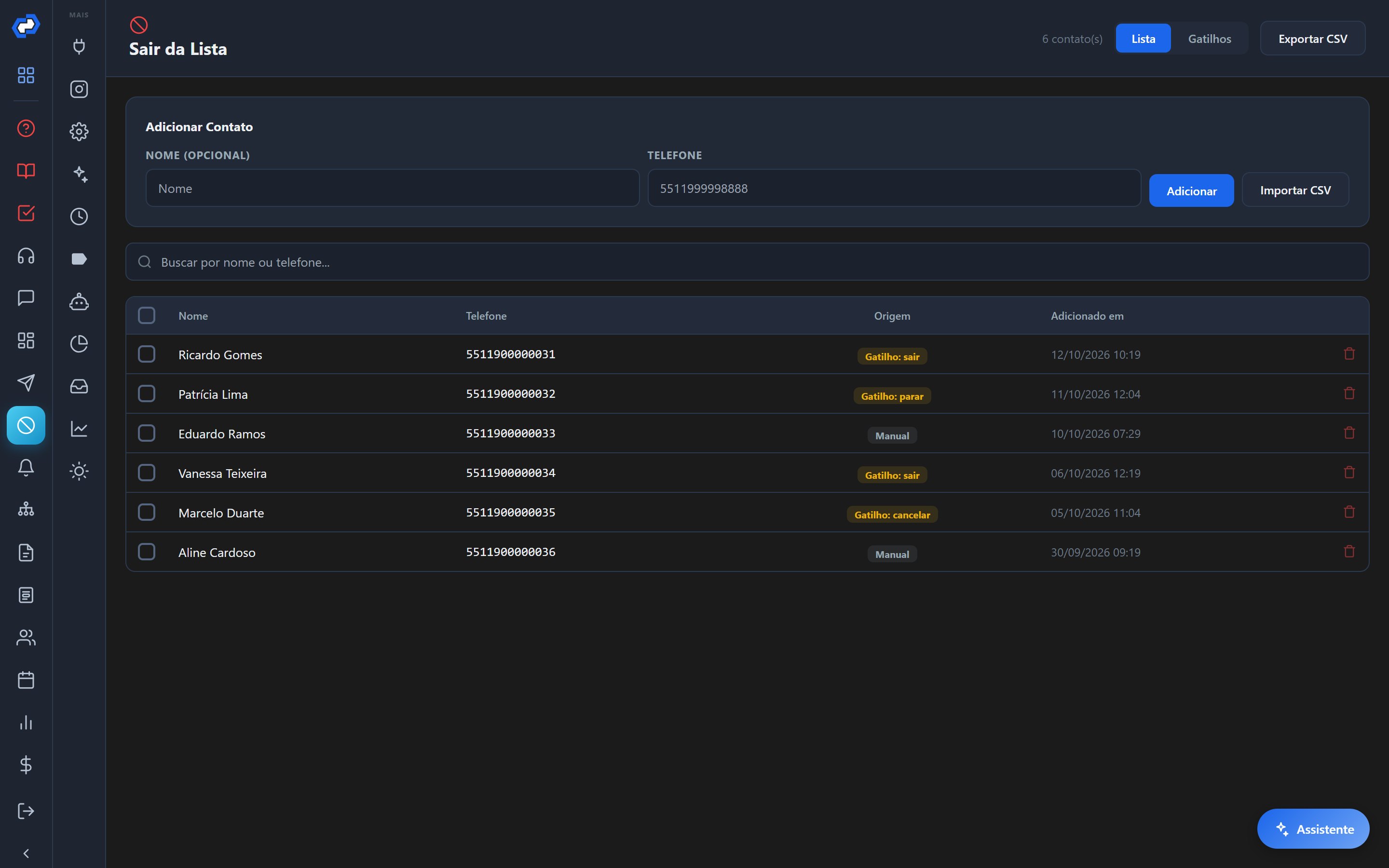
Task: Focus the Nome input field
Action: pyautogui.click(x=393, y=188)
